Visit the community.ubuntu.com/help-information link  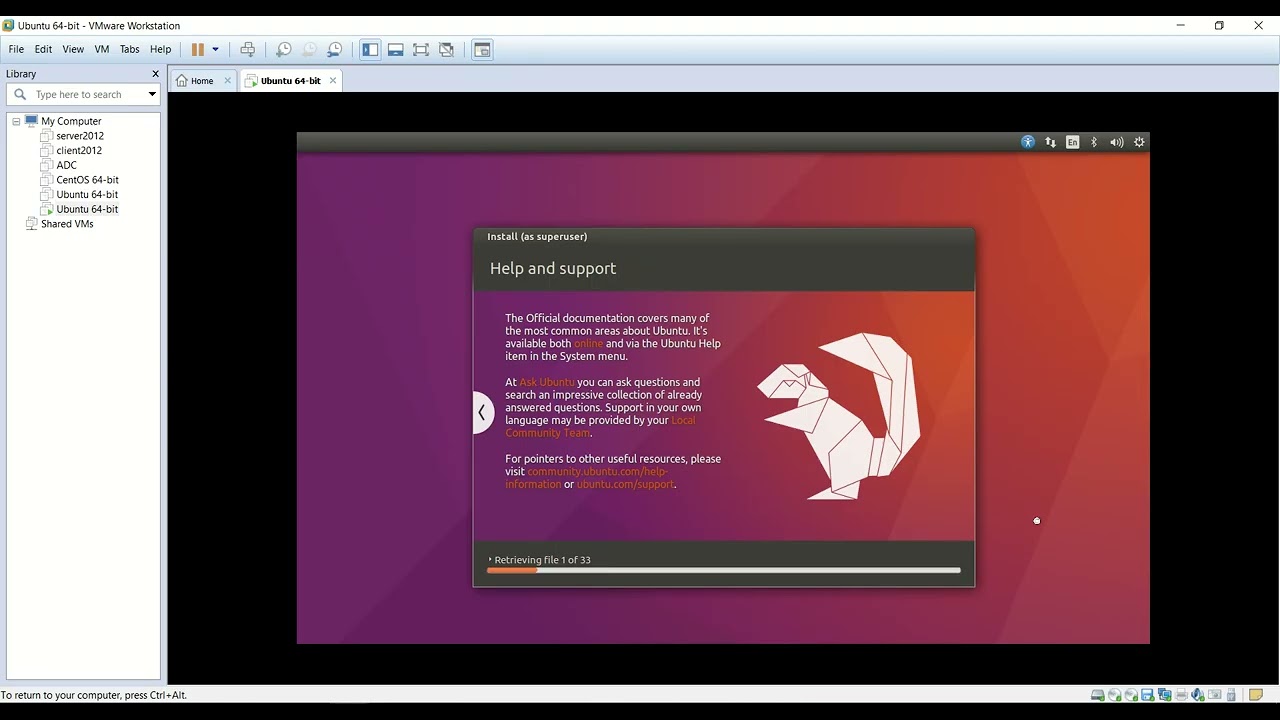pyautogui.click(x=586, y=478)
